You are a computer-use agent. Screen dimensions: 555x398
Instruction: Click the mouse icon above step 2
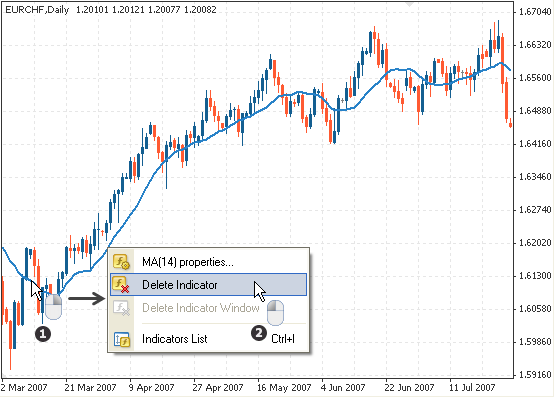tap(275, 312)
